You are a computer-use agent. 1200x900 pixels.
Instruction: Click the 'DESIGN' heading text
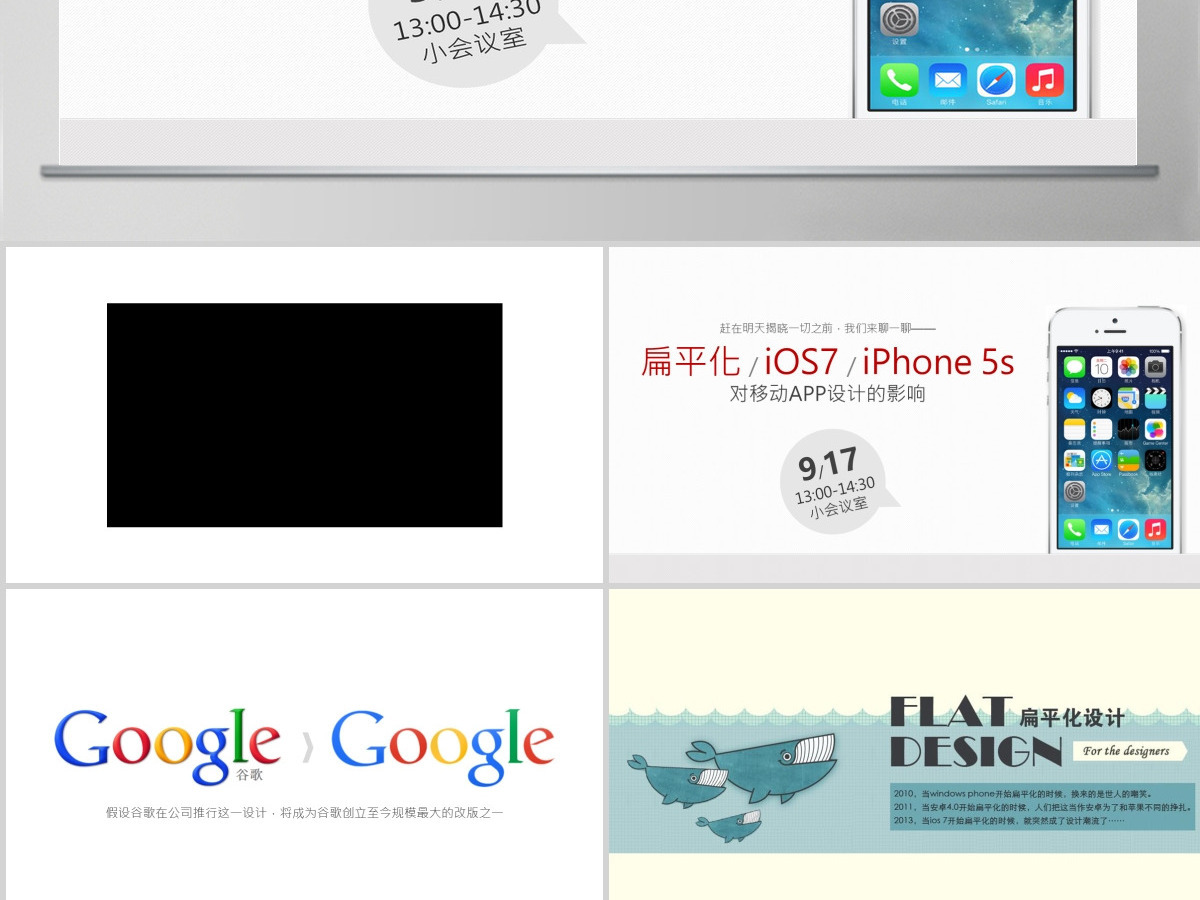click(976, 752)
